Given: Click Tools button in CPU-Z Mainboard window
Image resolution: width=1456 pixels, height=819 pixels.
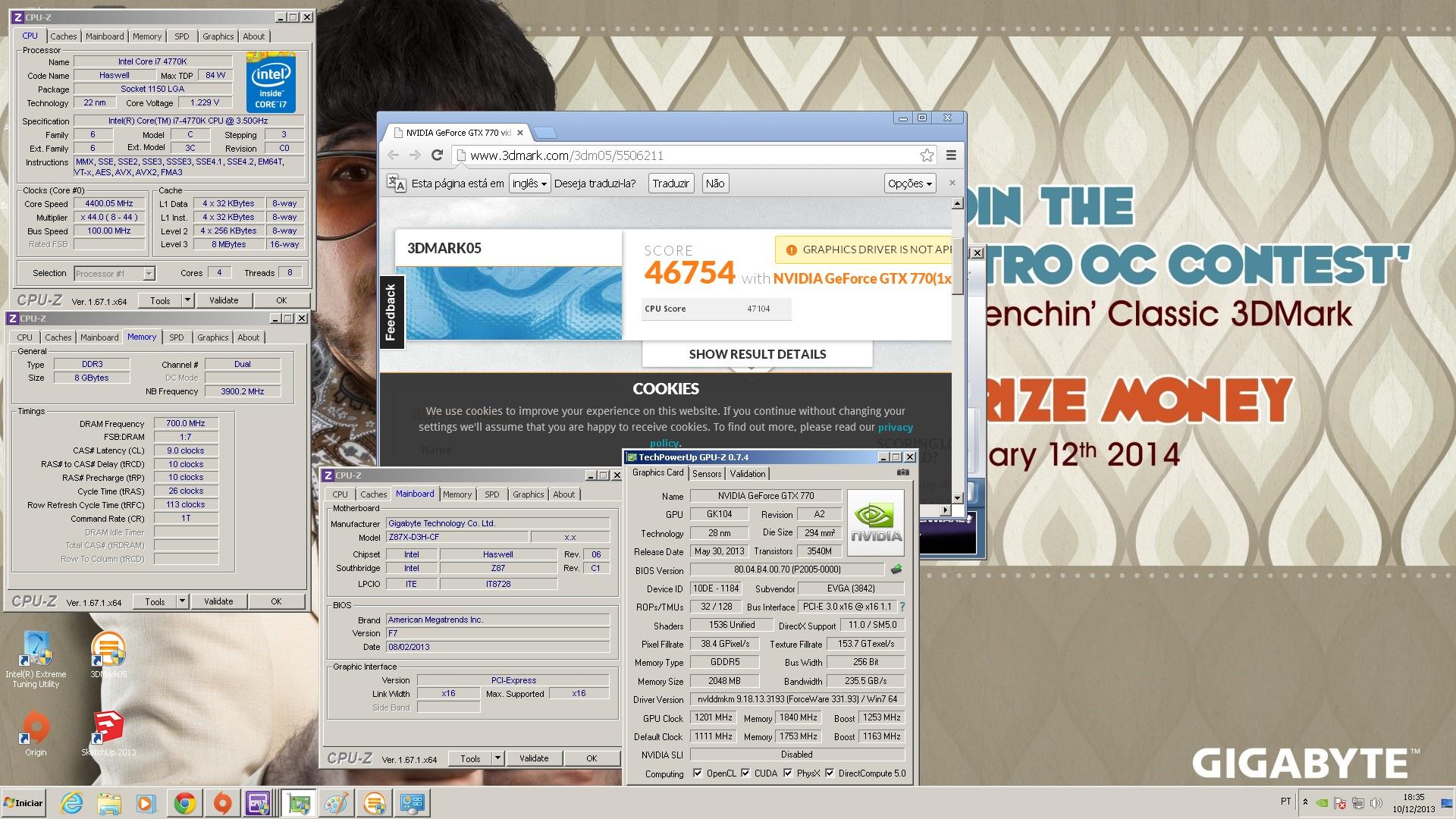Looking at the screenshot, I should tap(470, 758).
